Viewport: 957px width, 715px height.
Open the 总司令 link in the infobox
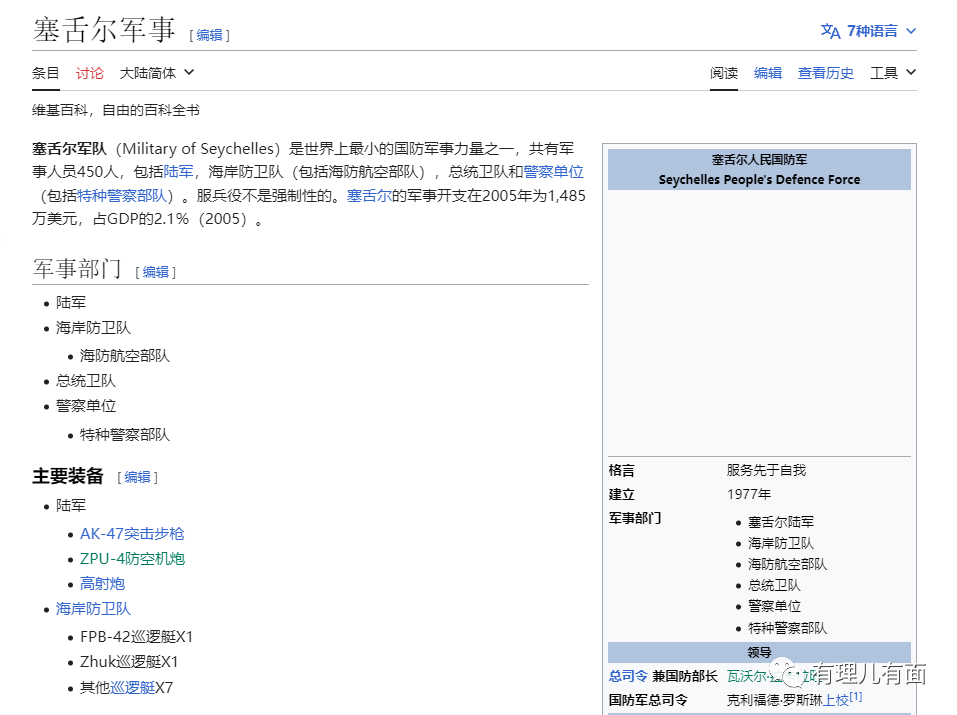627,675
